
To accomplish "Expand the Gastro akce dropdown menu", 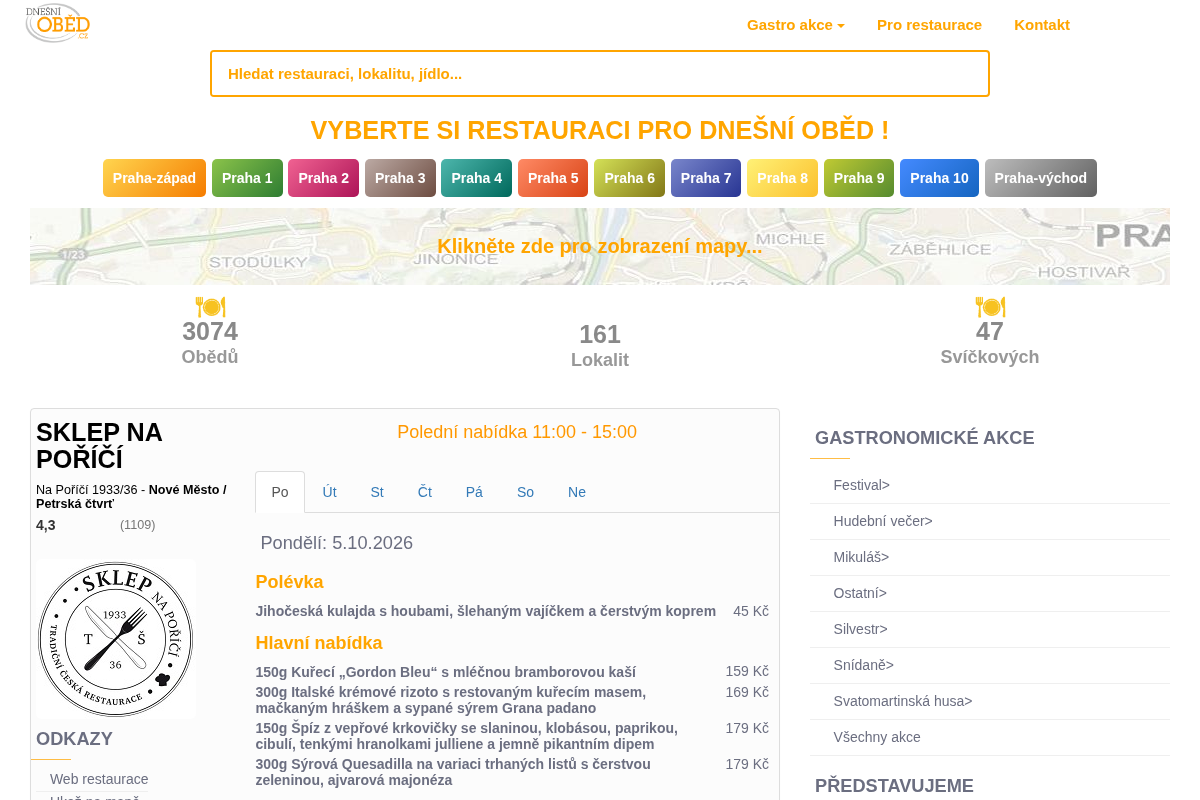I will (x=796, y=25).
